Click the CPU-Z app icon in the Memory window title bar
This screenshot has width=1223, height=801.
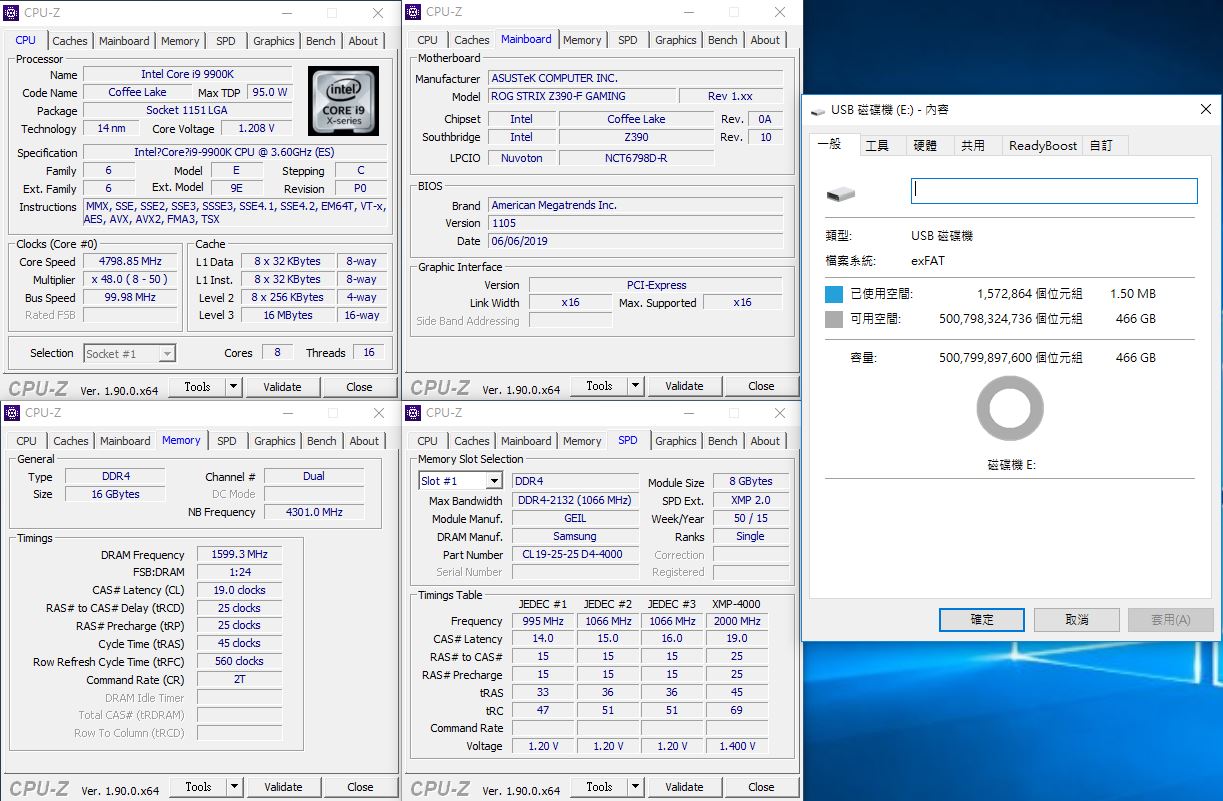click(x=12, y=412)
